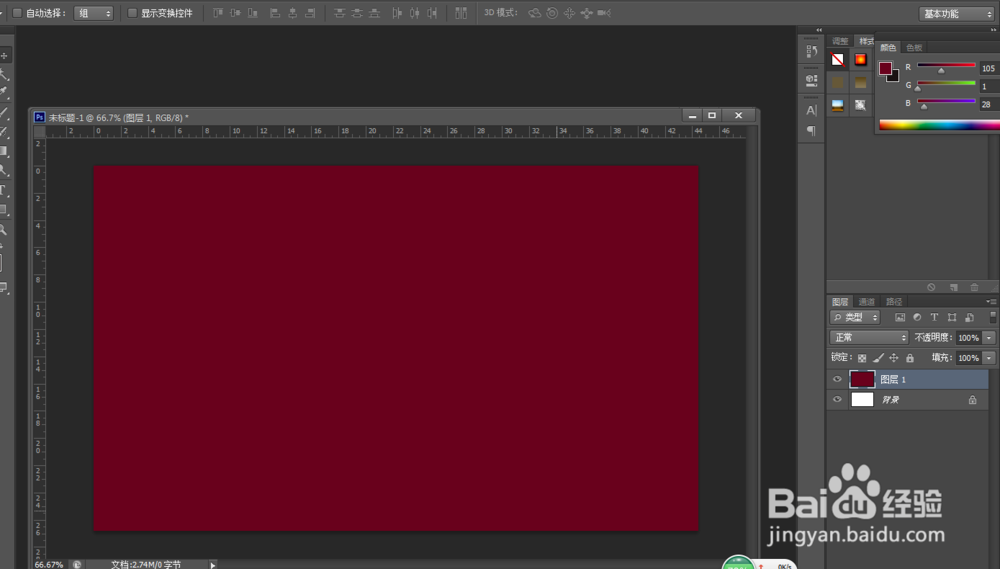The image size is (1000, 569).
Task: Select 3D roll mode icon
Action: tap(552, 13)
